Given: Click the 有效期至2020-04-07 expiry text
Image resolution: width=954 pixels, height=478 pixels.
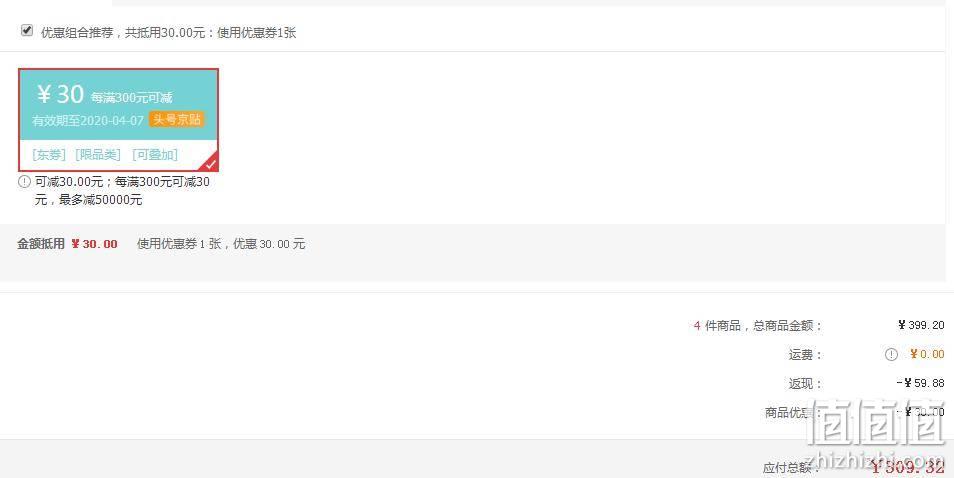Looking at the screenshot, I should pos(88,120).
